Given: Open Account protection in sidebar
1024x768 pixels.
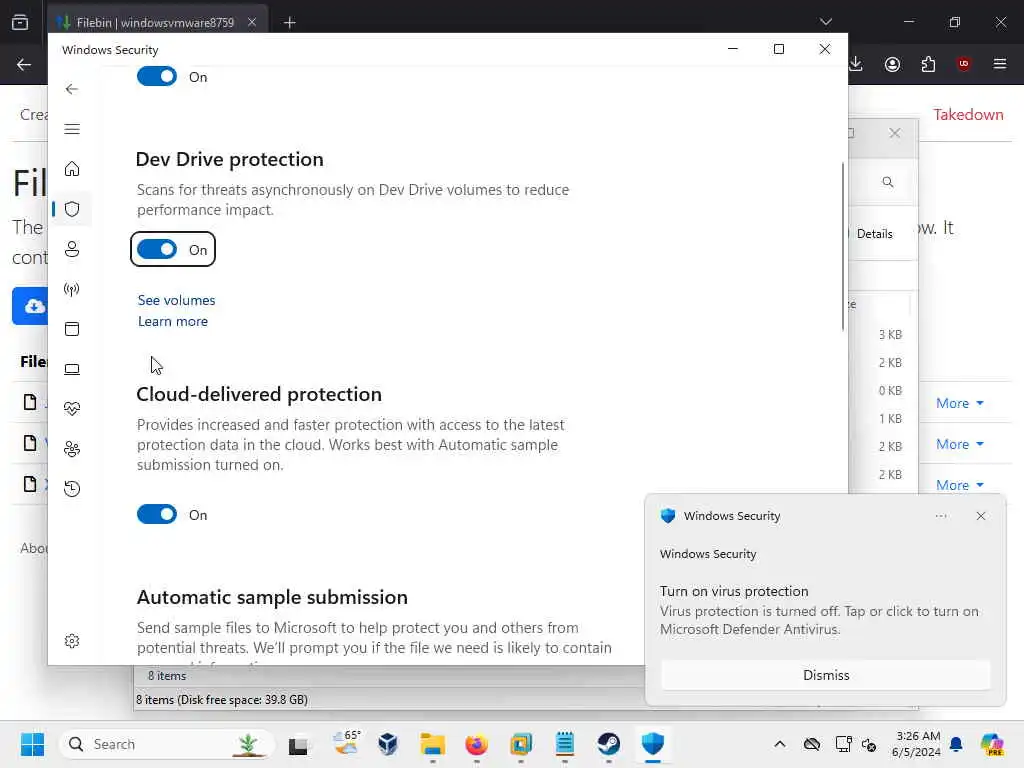Looking at the screenshot, I should (x=72, y=249).
